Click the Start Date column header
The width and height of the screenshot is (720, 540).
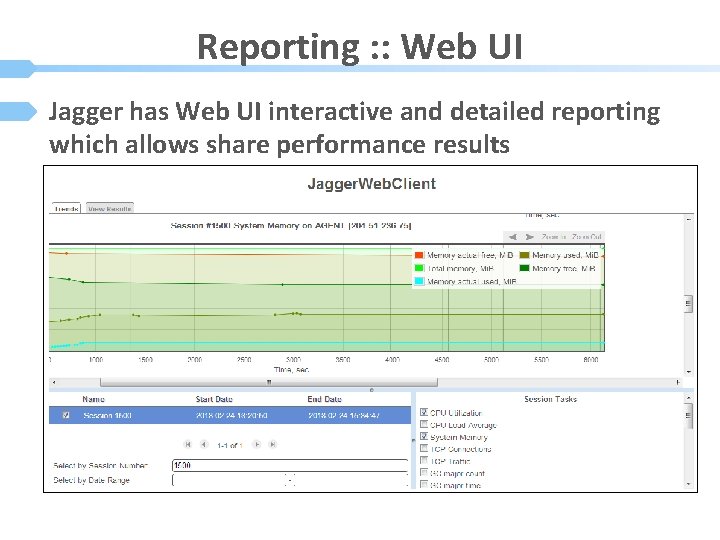[214, 399]
